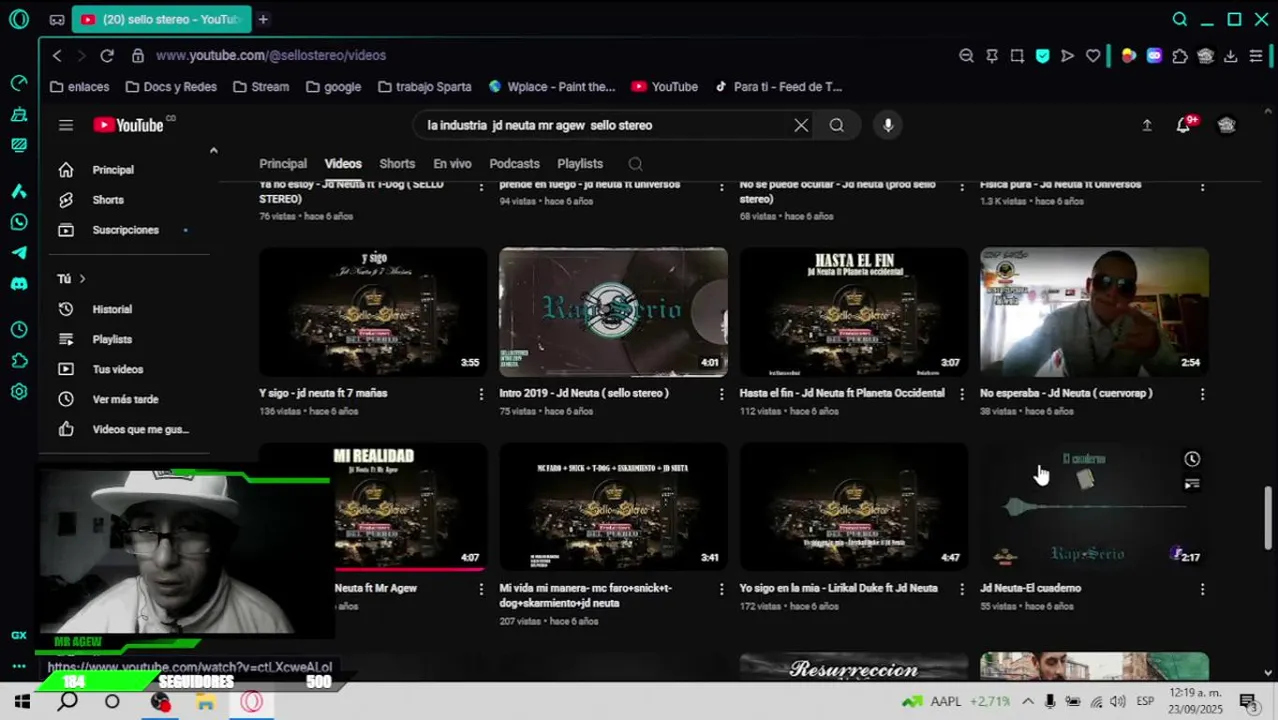The width and height of the screenshot is (1278, 720).
Task: Show hidden system tray icons
Action: 1027,702
